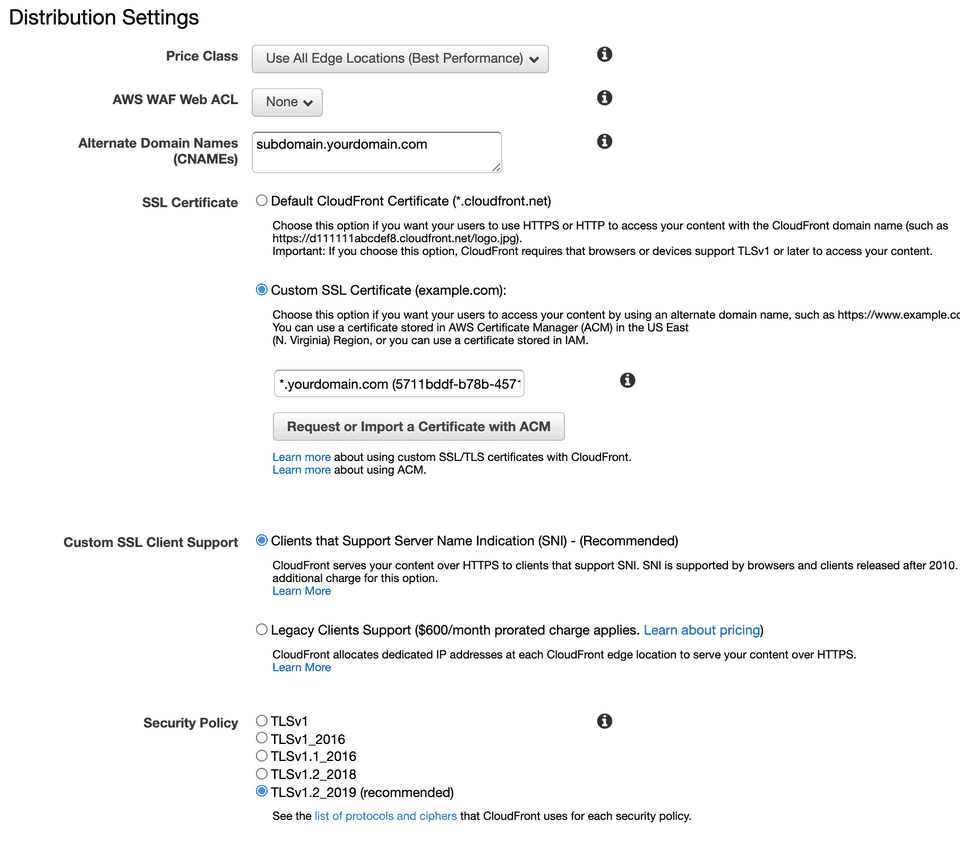This screenshot has width=960, height=855.
Task: Click the info icon beside AWS WAF Web ACL
Action: [604, 98]
